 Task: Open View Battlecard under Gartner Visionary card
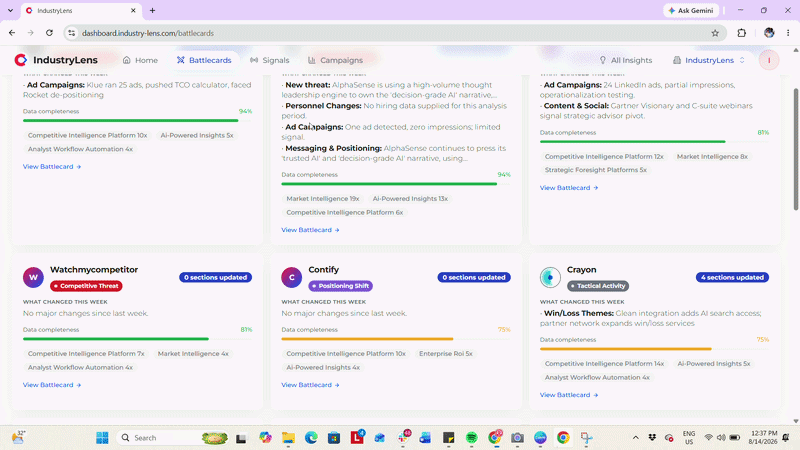(569, 188)
